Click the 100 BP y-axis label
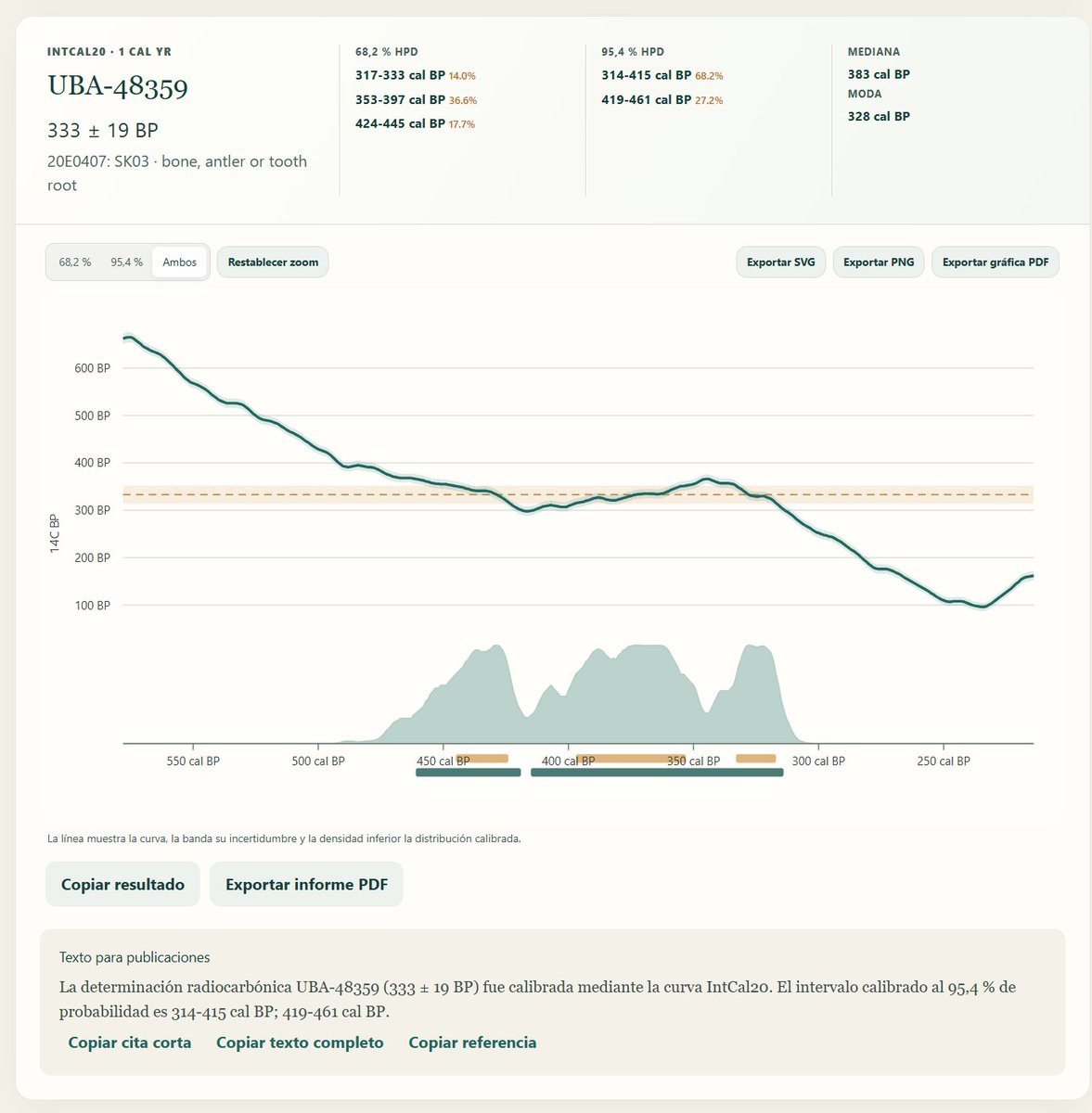The width and height of the screenshot is (1092, 1113). pyautogui.click(x=92, y=606)
